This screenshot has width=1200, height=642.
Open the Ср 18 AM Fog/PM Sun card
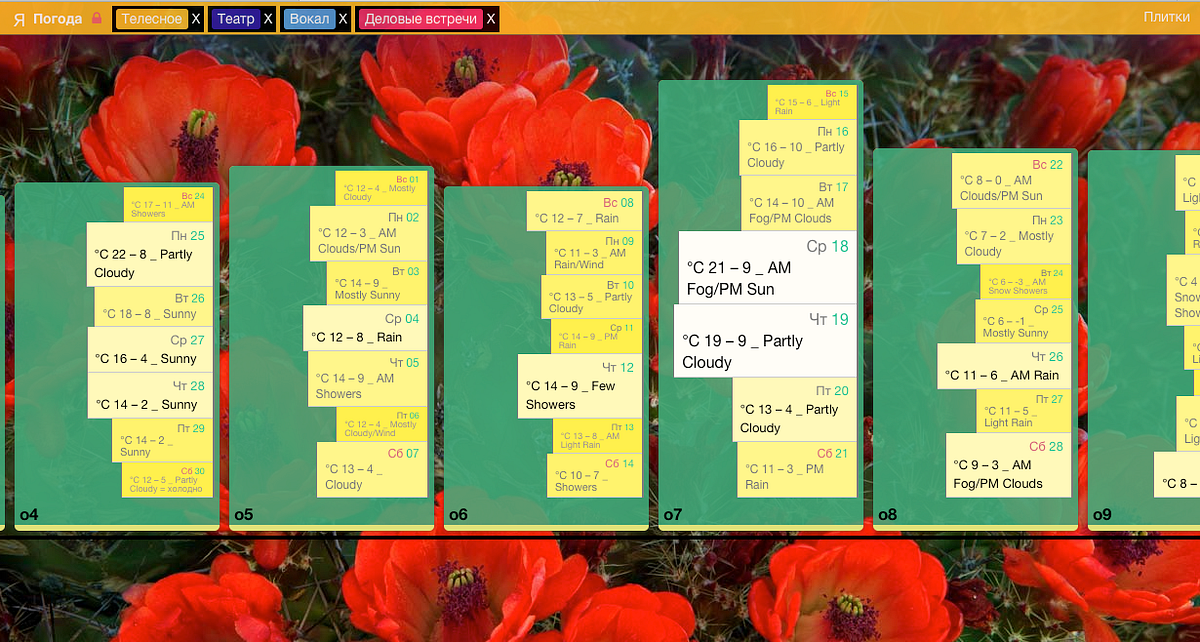click(768, 267)
